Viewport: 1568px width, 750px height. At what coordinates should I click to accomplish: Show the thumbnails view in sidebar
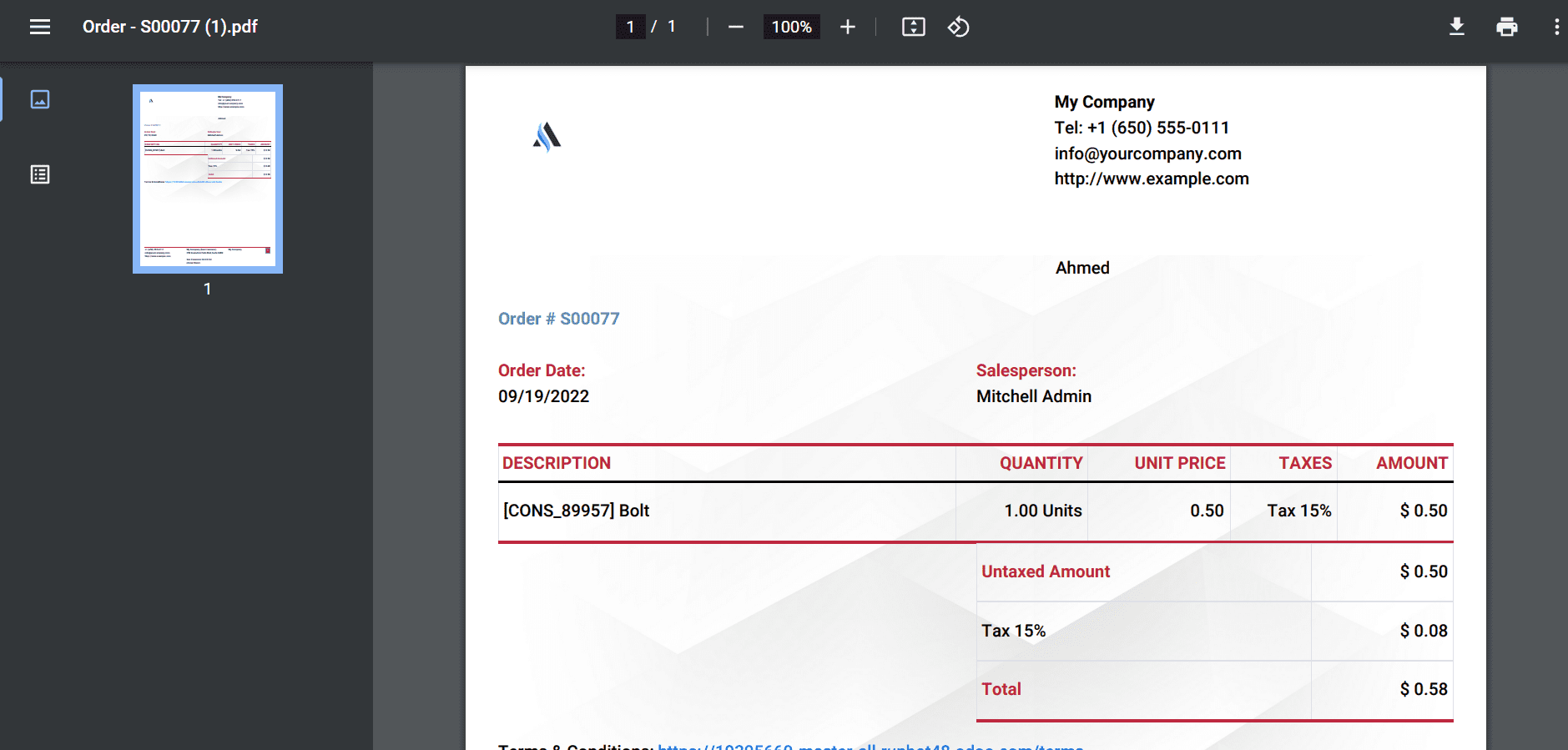click(40, 99)
